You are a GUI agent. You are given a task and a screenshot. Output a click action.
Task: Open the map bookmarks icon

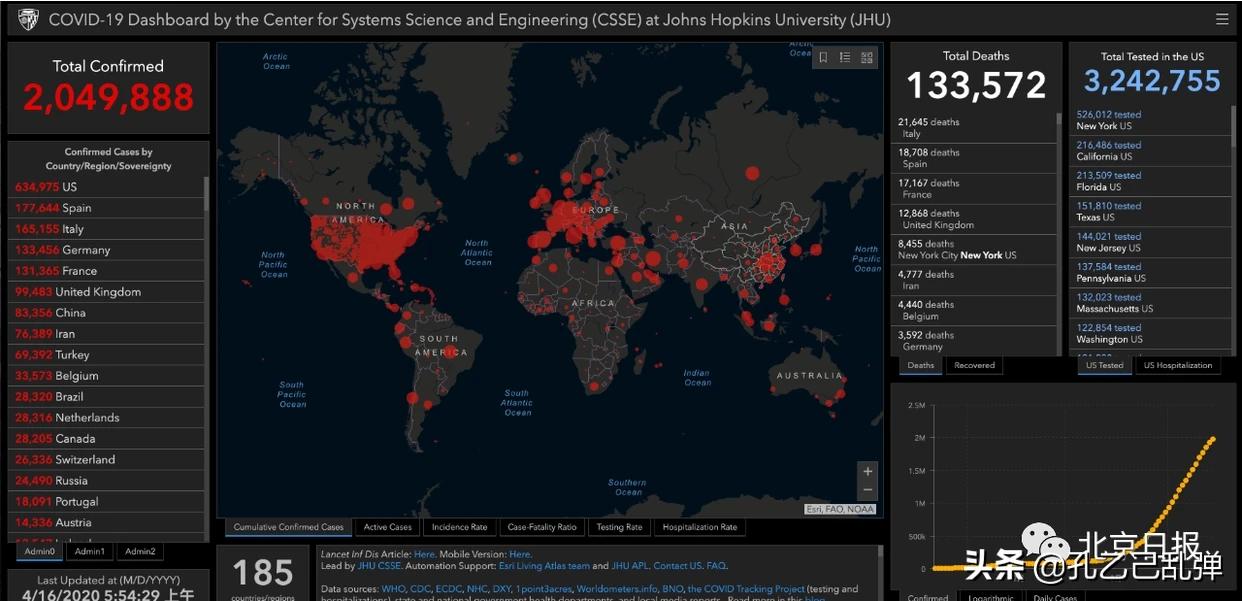pyautogui.click(x=823, y=58)
